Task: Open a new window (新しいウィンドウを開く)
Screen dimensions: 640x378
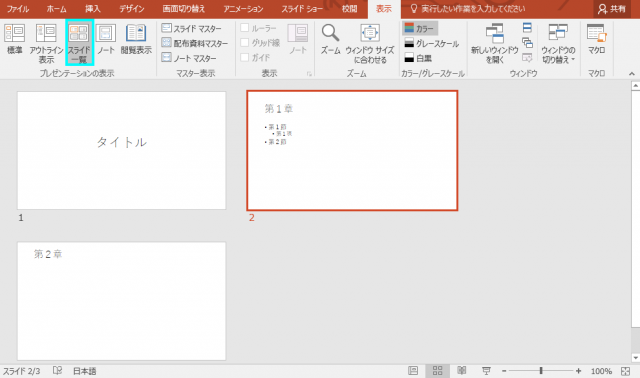Action: pyautogui.click(x=494, y=43)
